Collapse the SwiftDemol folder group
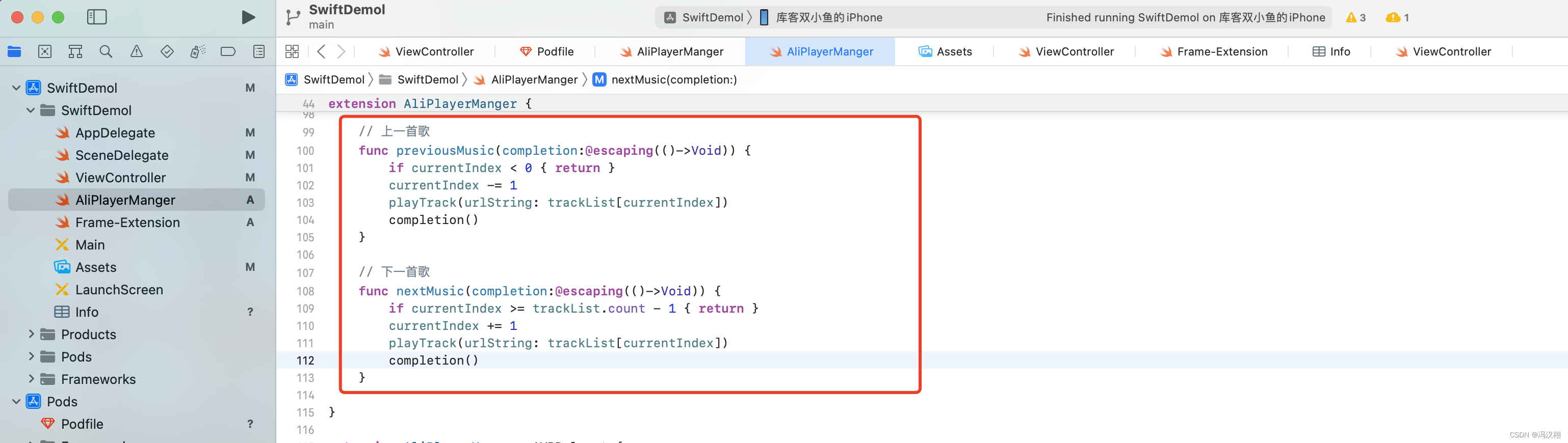Screen dimensions: 1568x443 [x=31, y=110]
